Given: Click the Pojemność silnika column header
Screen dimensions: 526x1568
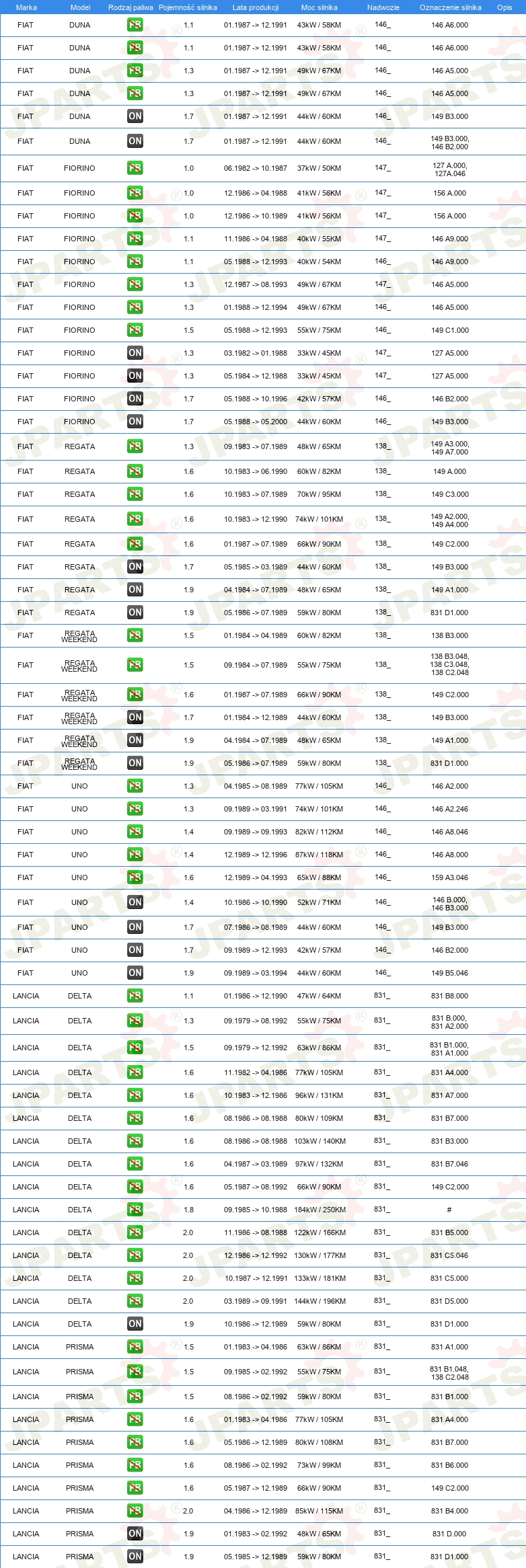Looking at the screenshot, I should coord(188,7).
